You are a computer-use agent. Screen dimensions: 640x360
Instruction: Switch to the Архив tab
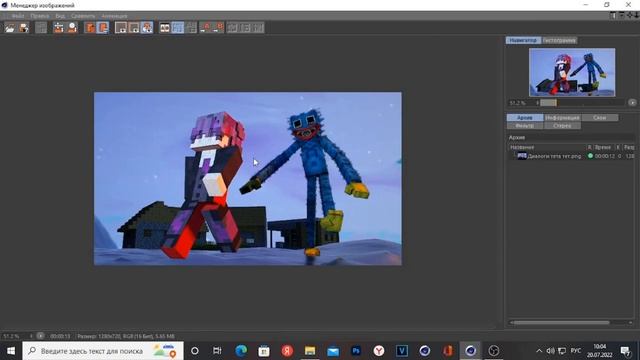click(524, 118)
